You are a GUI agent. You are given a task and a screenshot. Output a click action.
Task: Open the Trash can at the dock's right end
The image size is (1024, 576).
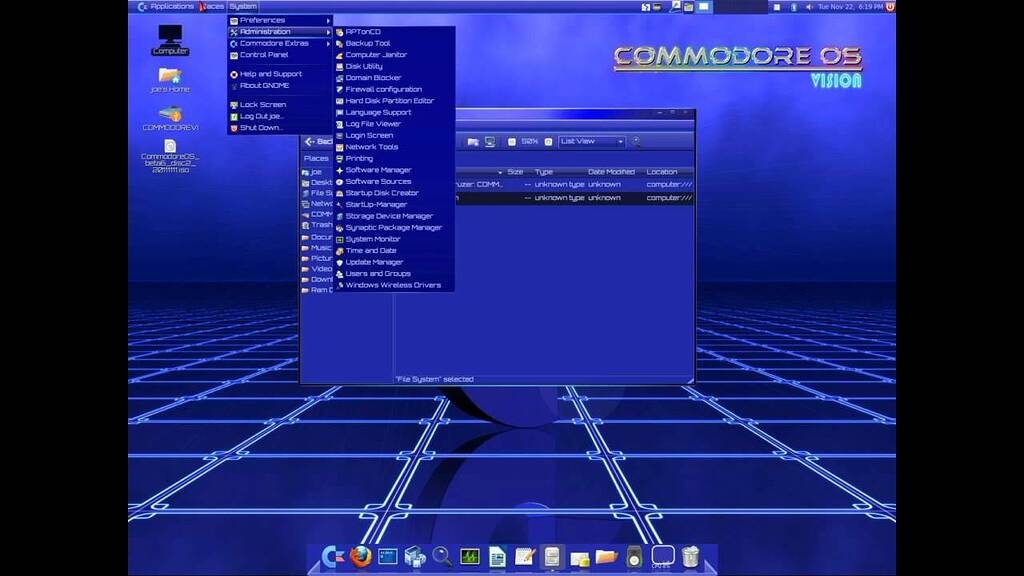(x=688, y=557)
